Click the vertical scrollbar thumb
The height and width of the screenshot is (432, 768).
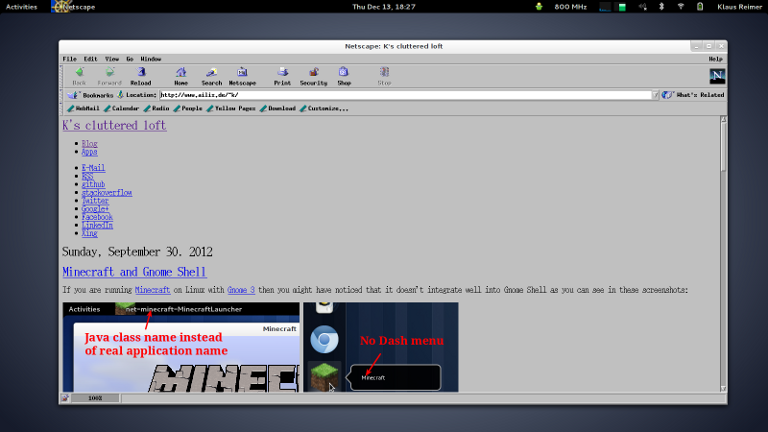723,147
